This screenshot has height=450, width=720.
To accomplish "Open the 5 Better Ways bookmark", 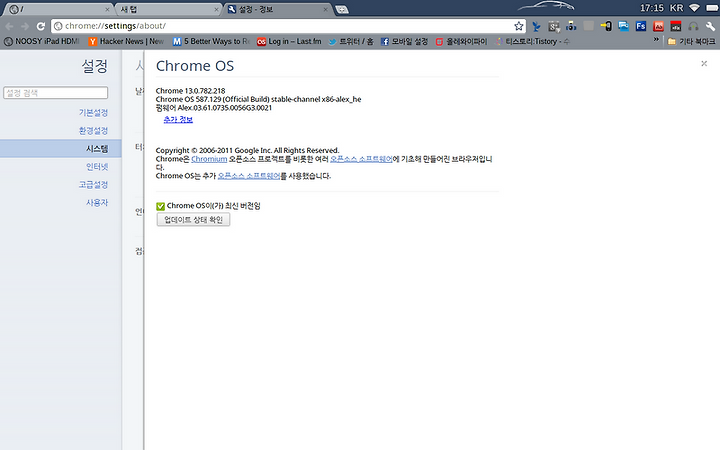I will click(211, 41).
